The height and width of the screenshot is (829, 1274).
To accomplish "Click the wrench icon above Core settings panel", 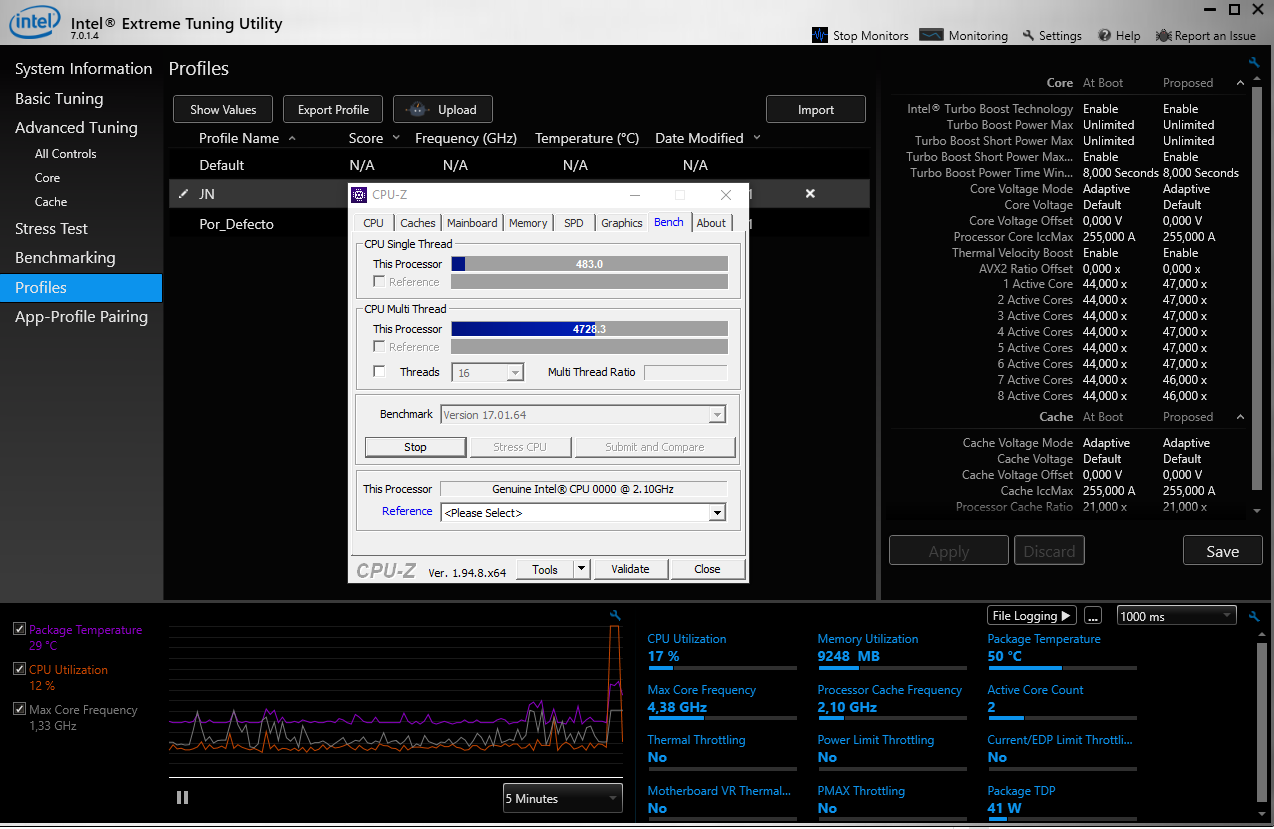I will coord(1255,63).
